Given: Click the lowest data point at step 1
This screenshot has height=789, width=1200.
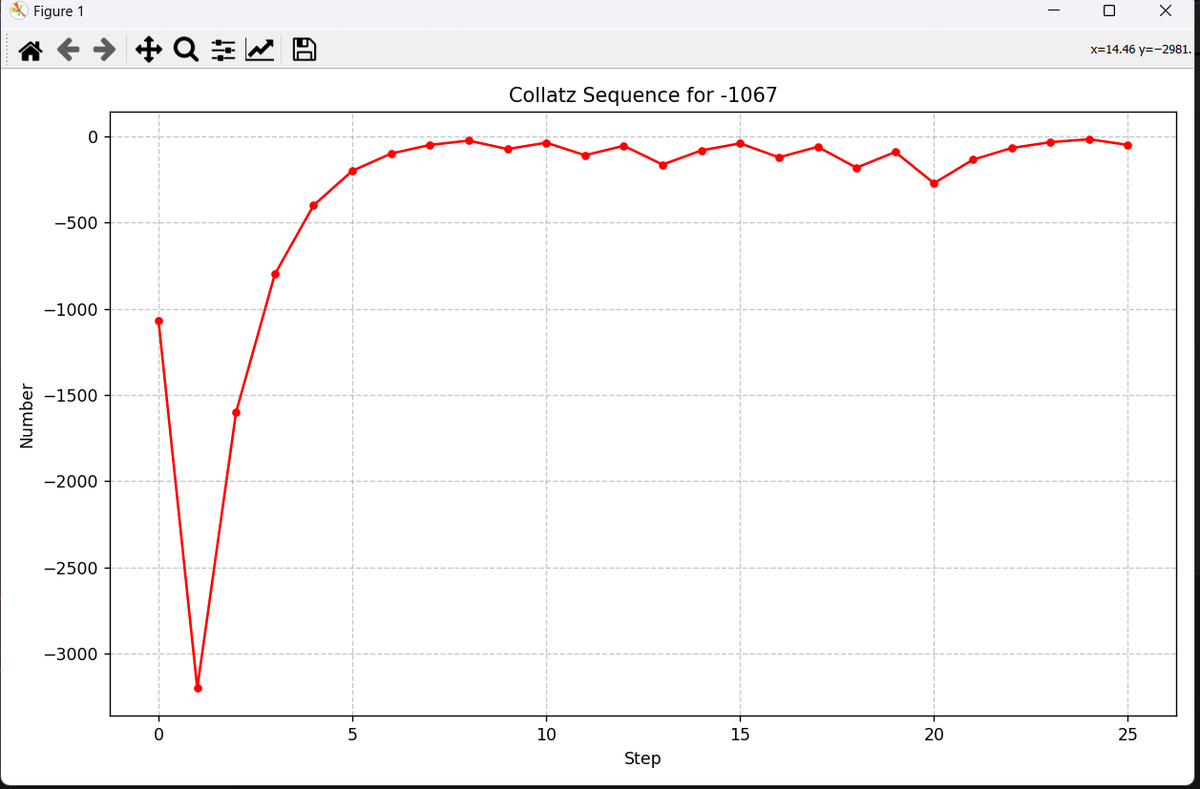Looking at the screenshot, I should coord(198,688).
